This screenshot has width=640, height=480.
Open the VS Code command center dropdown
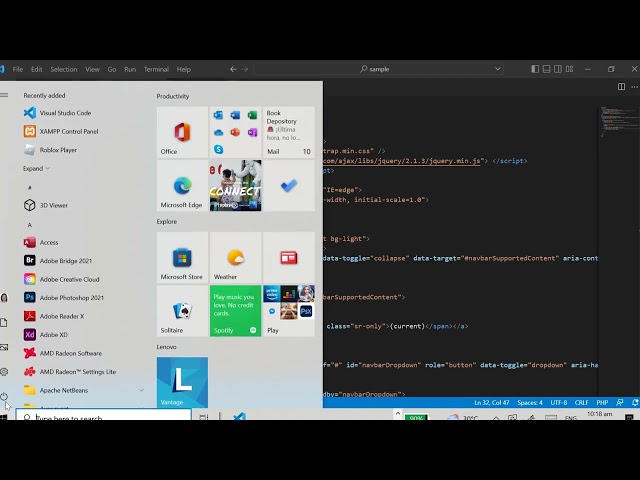498,69
